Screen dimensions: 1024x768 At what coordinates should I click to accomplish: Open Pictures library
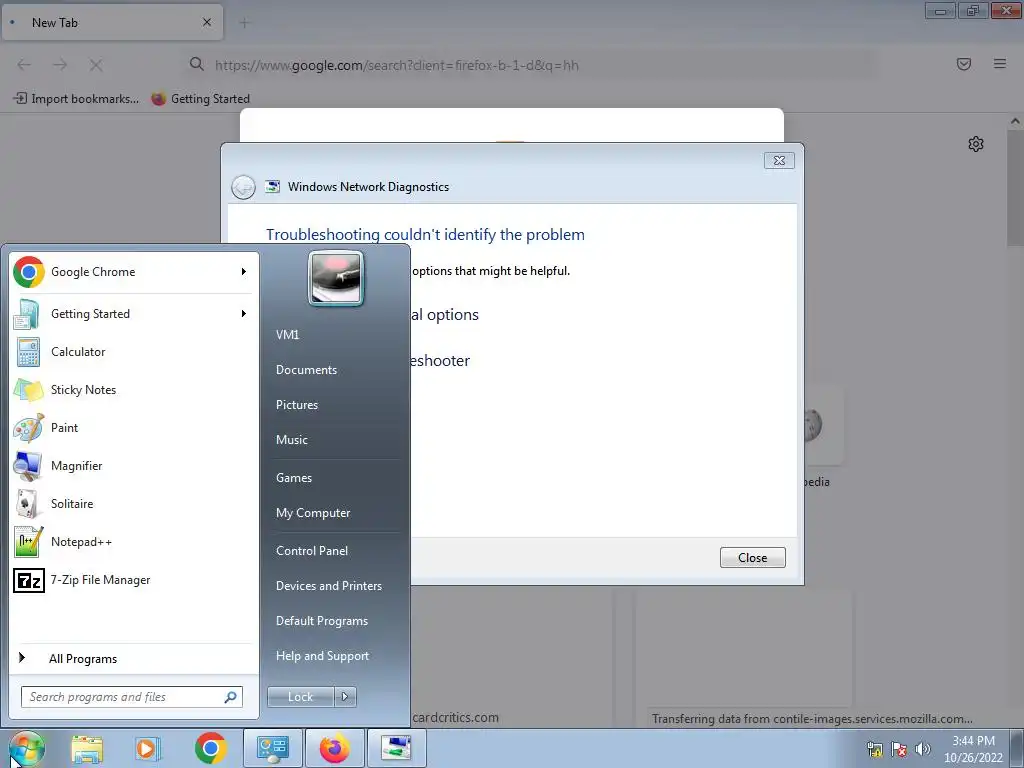tap(296, 405)
